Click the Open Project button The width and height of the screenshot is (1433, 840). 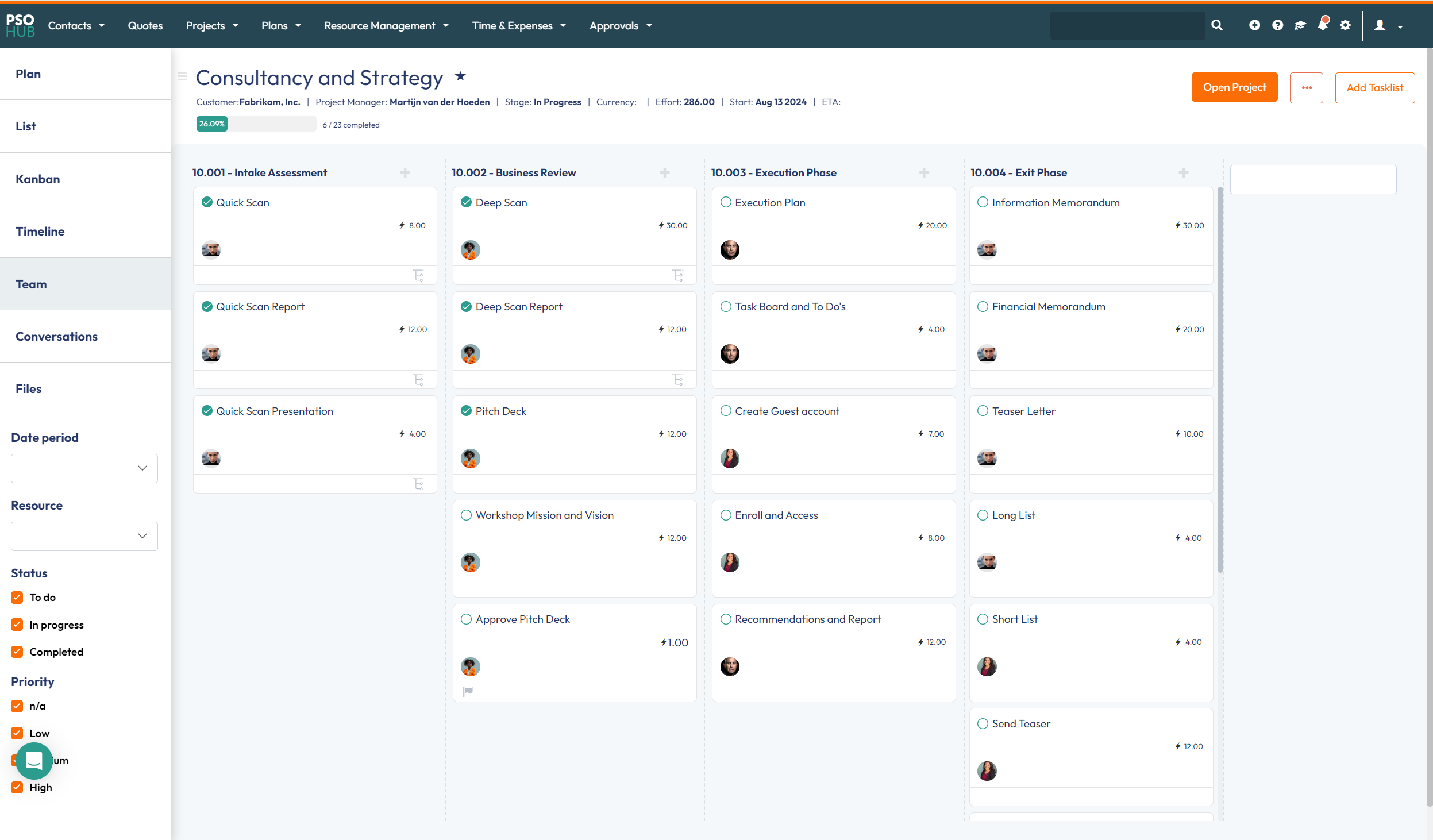click(x=1234, y=87)
